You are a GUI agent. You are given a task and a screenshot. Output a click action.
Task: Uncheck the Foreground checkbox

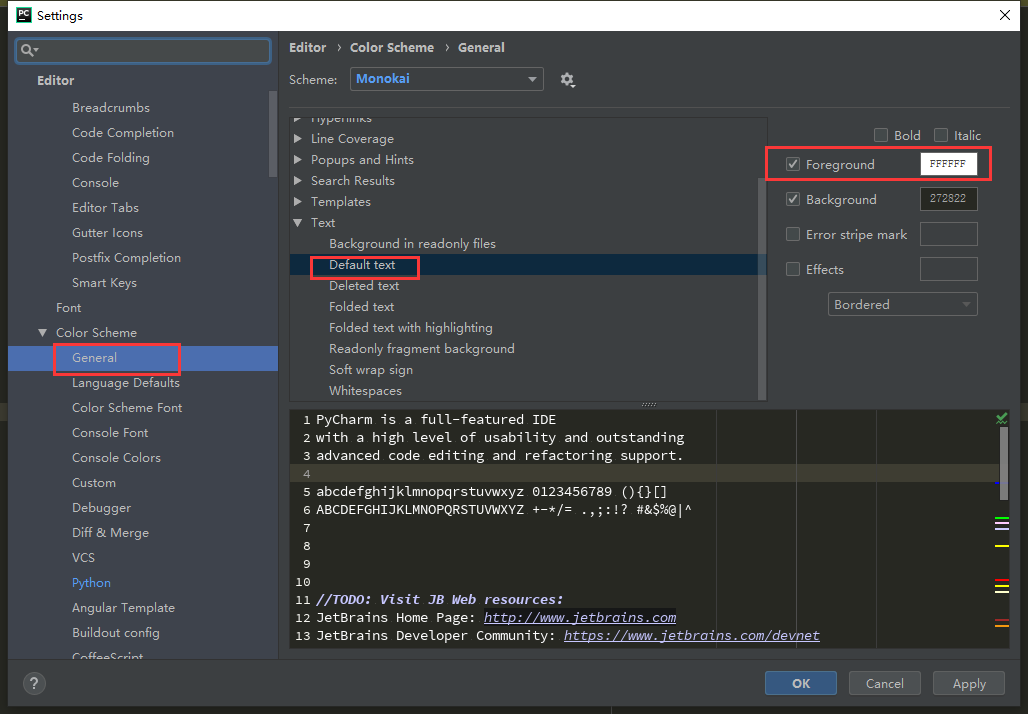(x=793, y=164)
